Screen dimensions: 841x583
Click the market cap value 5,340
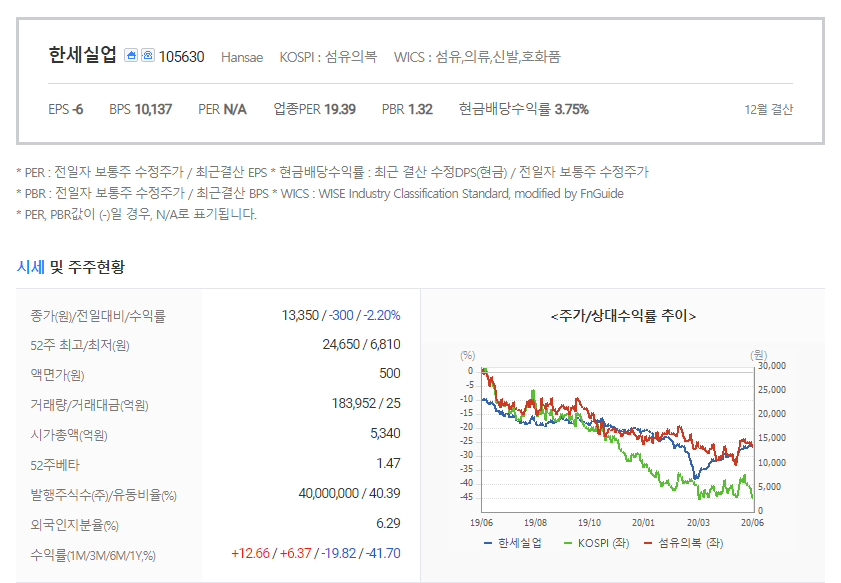[386, 433]
